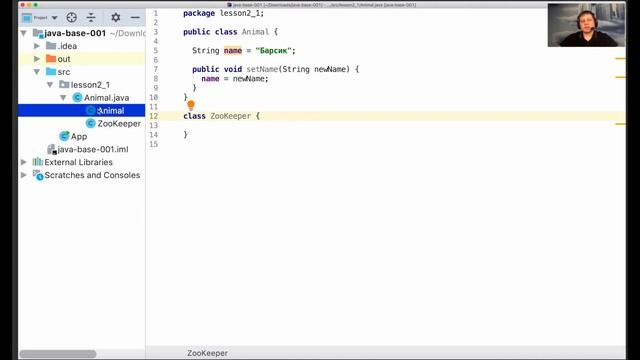This screenshot has width=640, height=360.
Task: Expand Scratches and Consoles node
Action: pyautogui.click(x=24, y=175)
